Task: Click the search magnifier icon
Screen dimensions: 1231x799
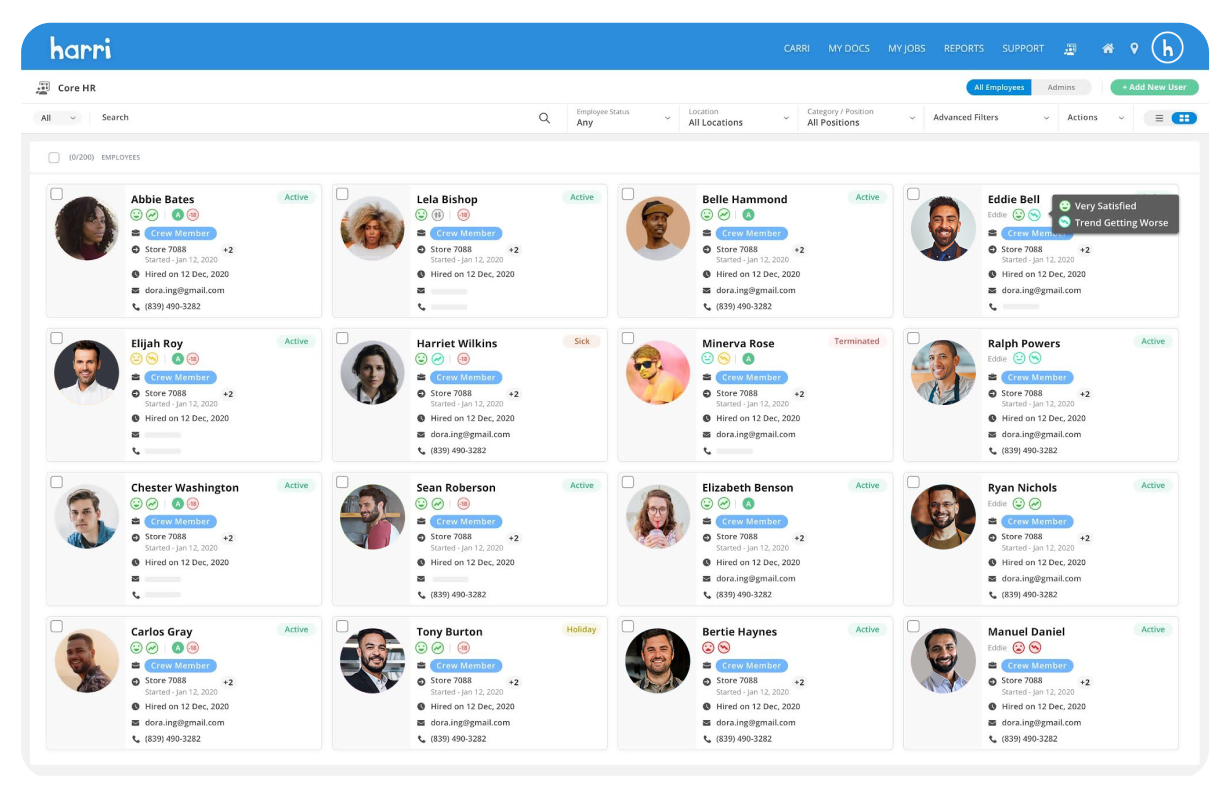Action: pos(544,118)
